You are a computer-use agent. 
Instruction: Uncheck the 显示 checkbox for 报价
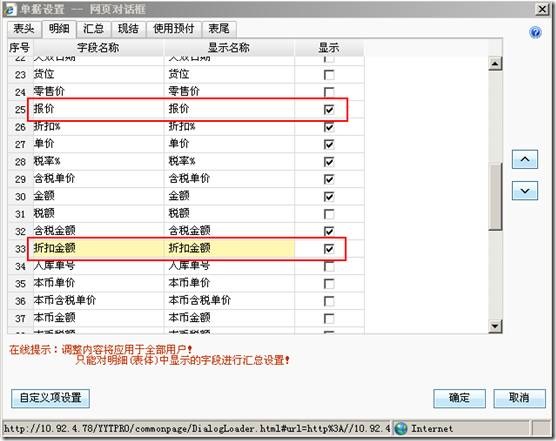pyautogui.click(x=329, y=110)
